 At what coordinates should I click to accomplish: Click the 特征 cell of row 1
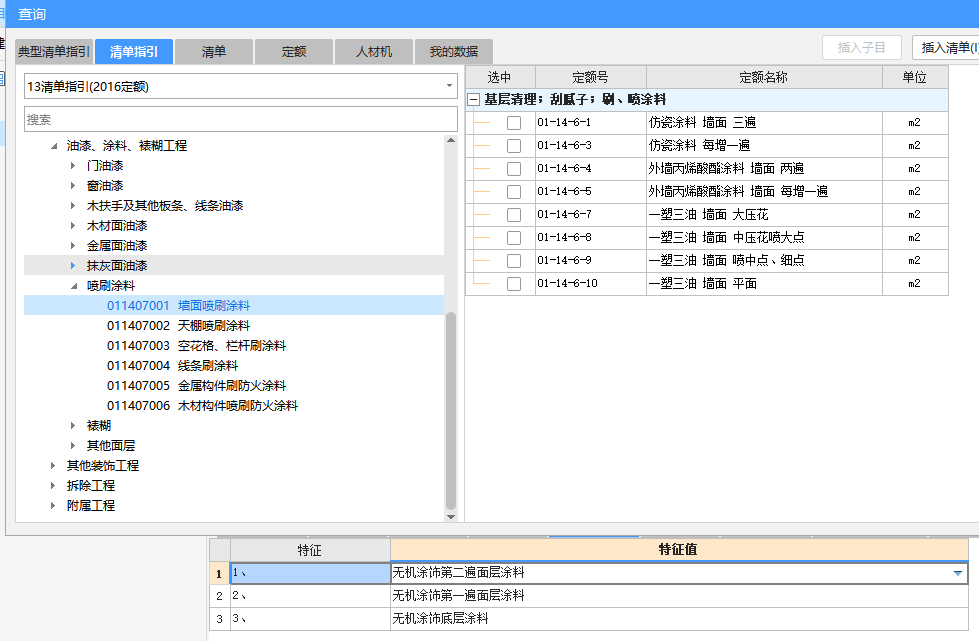coord(310,574)
